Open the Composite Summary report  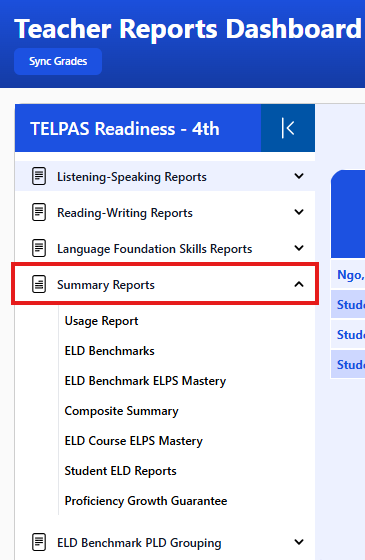coord(121,411)
